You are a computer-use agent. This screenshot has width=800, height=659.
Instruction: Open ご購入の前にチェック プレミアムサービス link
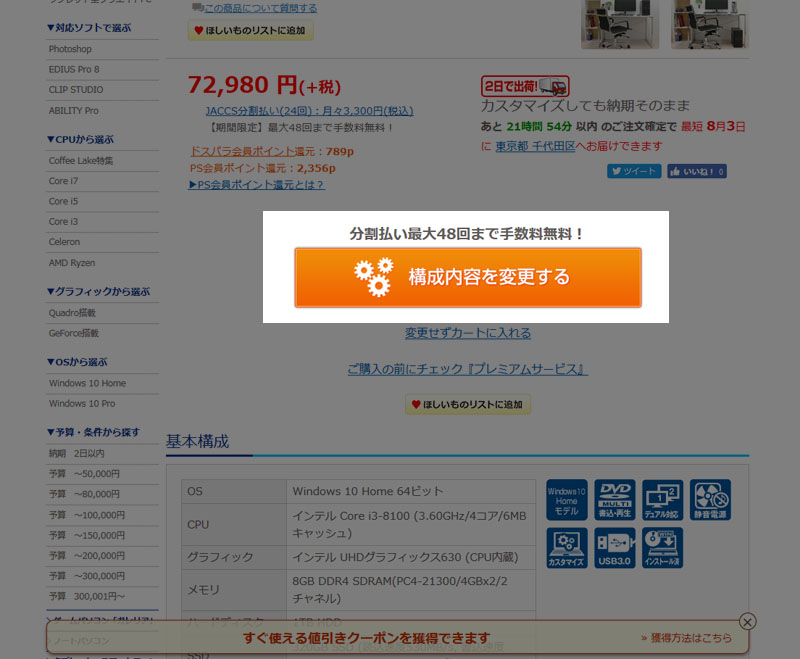pos(468,369)
